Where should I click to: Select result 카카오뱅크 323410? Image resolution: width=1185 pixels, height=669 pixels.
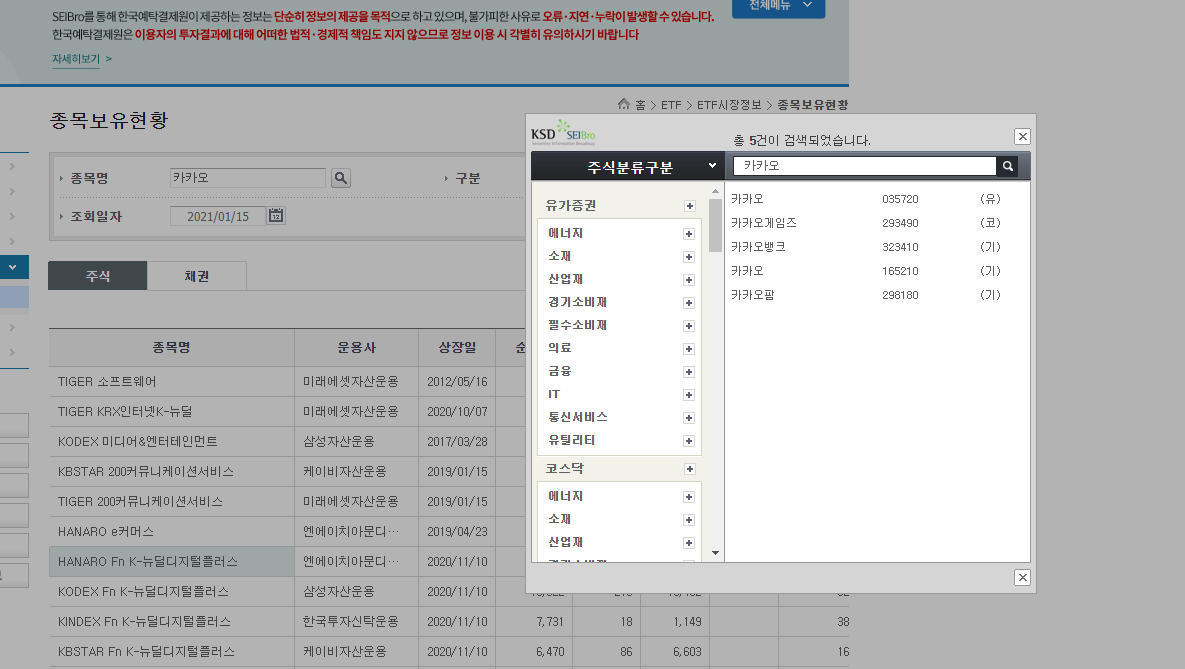click(x=867, y=247)
